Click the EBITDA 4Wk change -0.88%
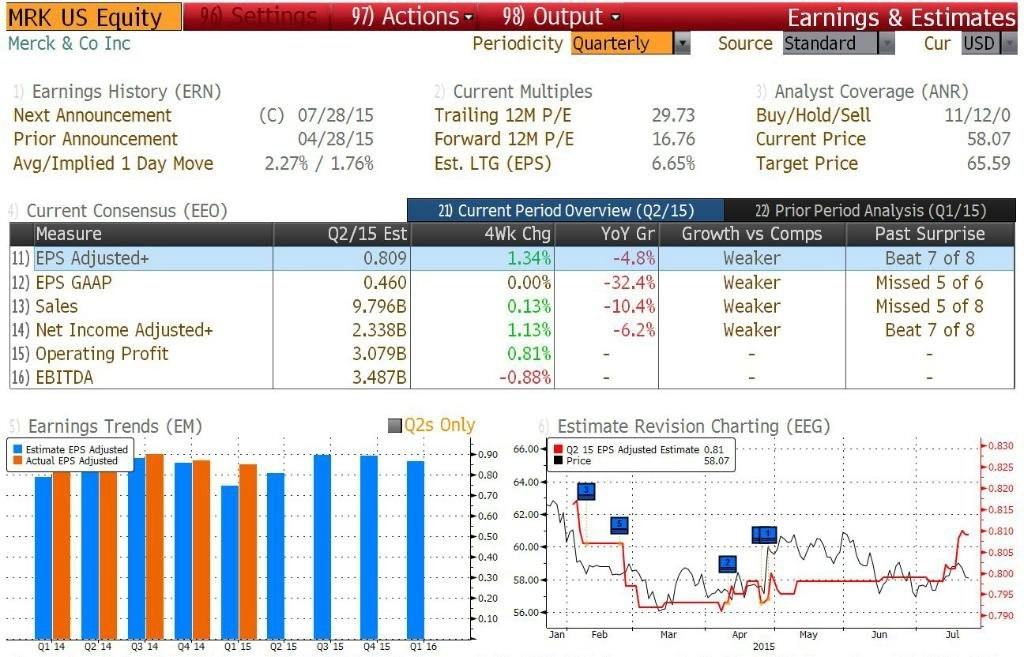The image size is (1024, 657). click(x=525, y=377)
